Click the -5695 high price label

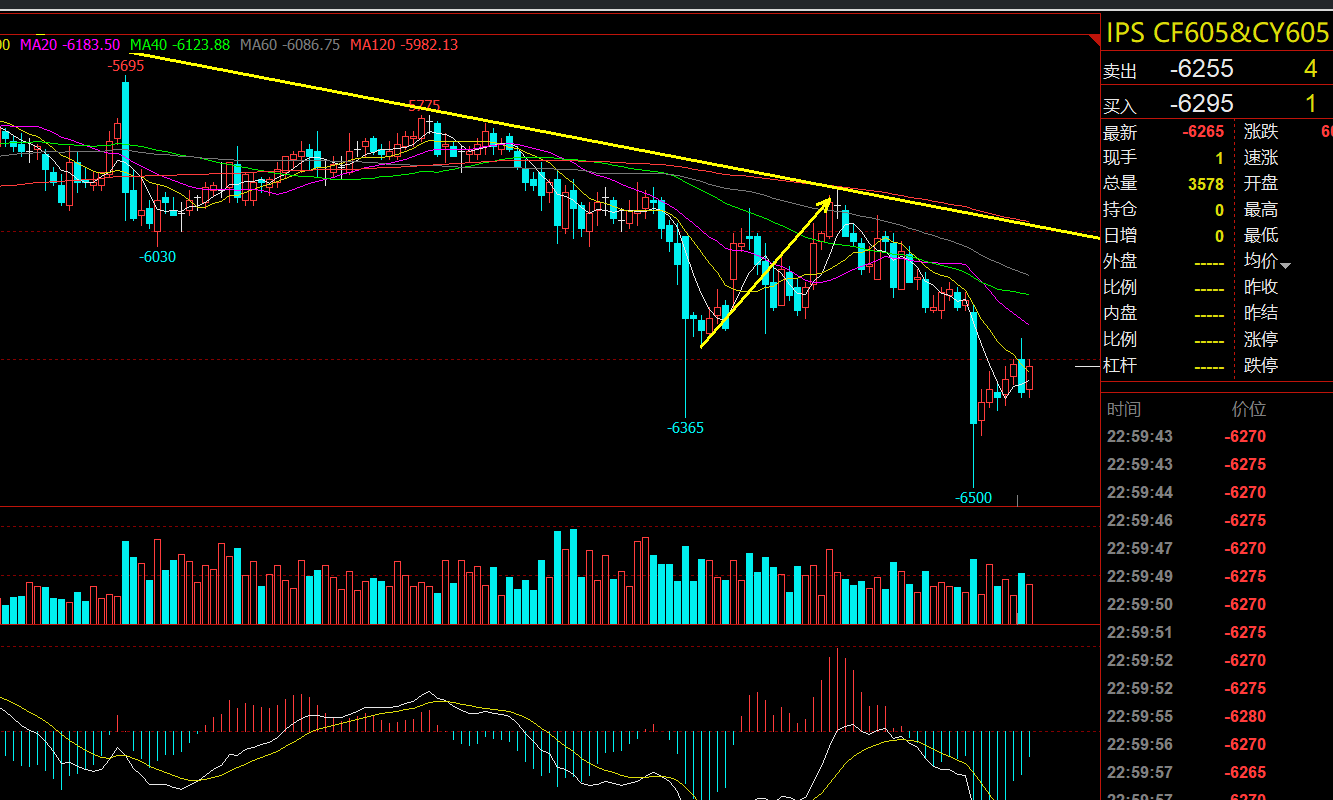click(127, 66)
